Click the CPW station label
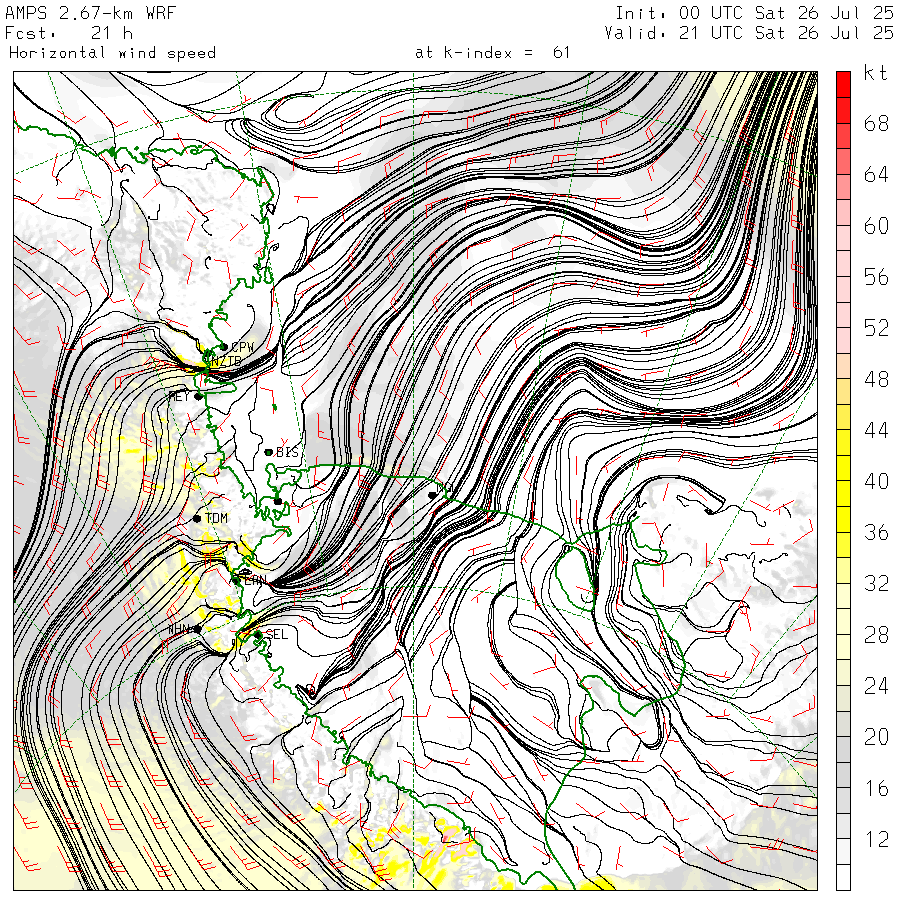The width and height of the screenshot is (900, 900). (x=242, y=347)
